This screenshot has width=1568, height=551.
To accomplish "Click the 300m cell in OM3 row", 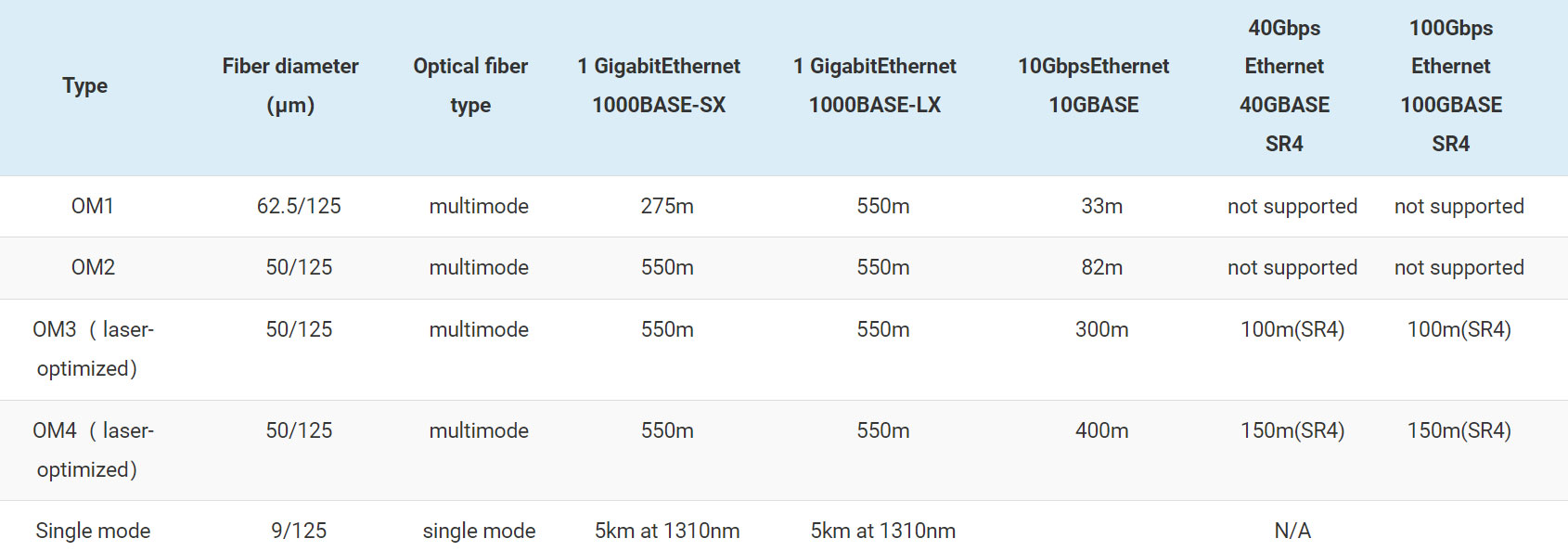I will [1101, 329].
